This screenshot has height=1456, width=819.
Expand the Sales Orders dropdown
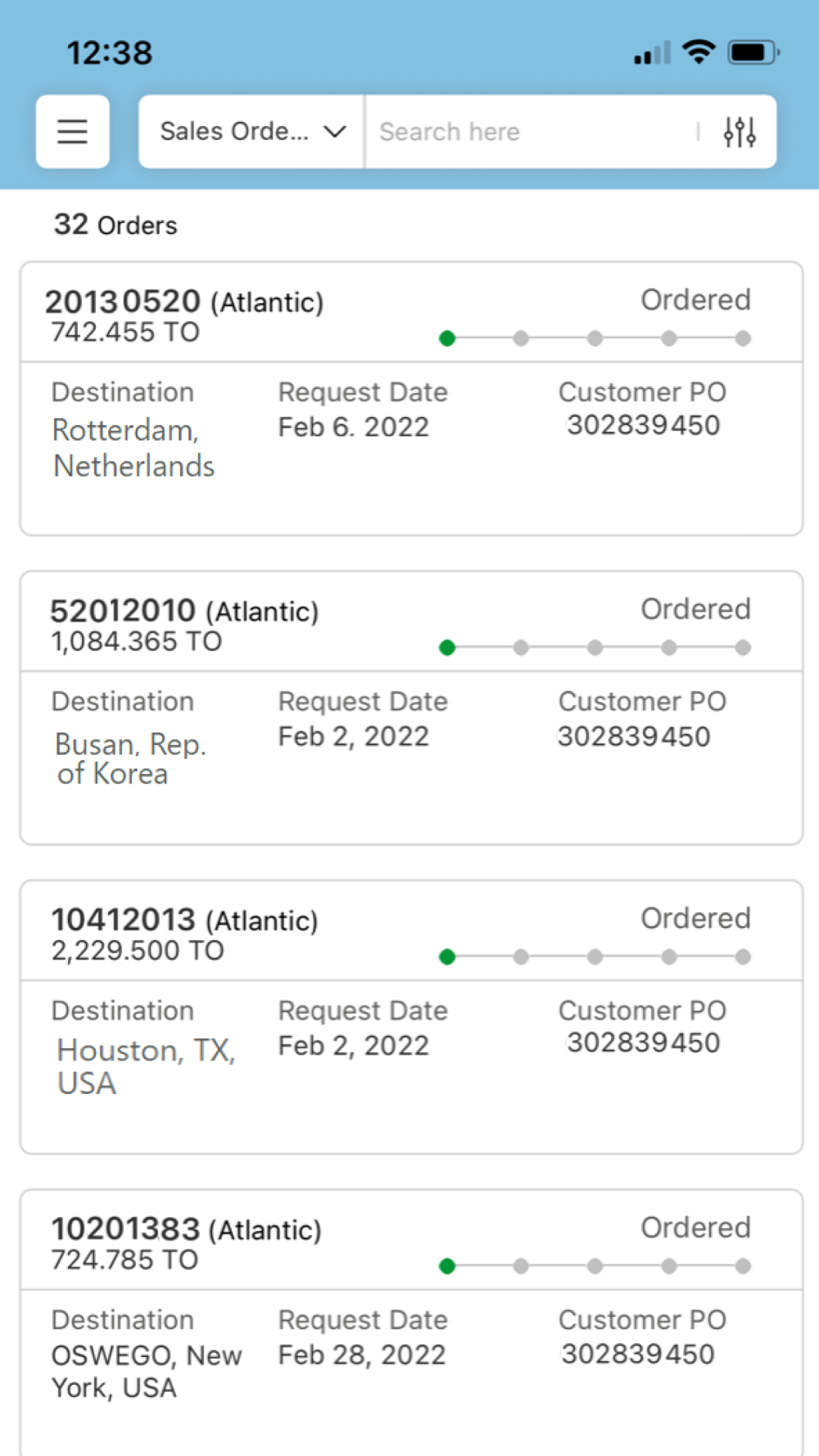[235, 132]
